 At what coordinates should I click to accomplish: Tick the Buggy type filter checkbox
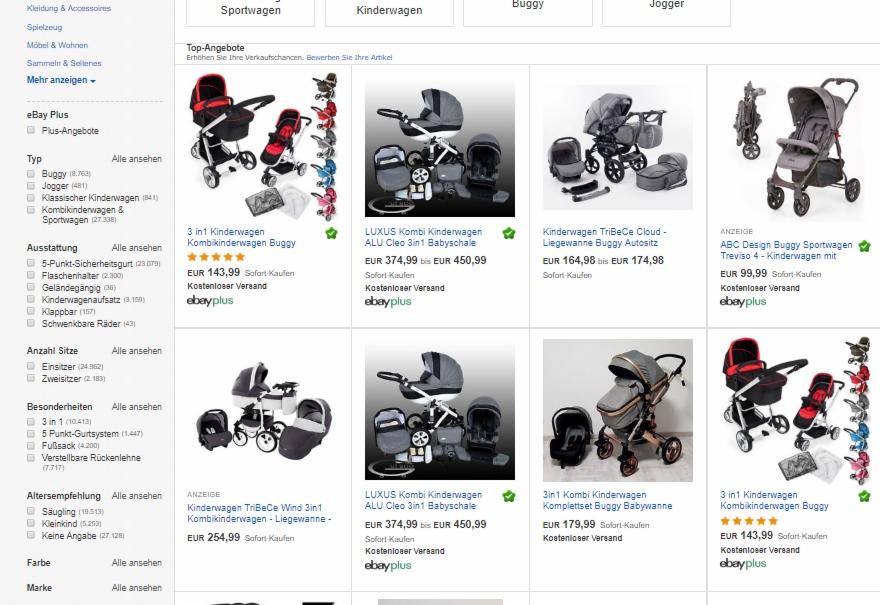32,174
